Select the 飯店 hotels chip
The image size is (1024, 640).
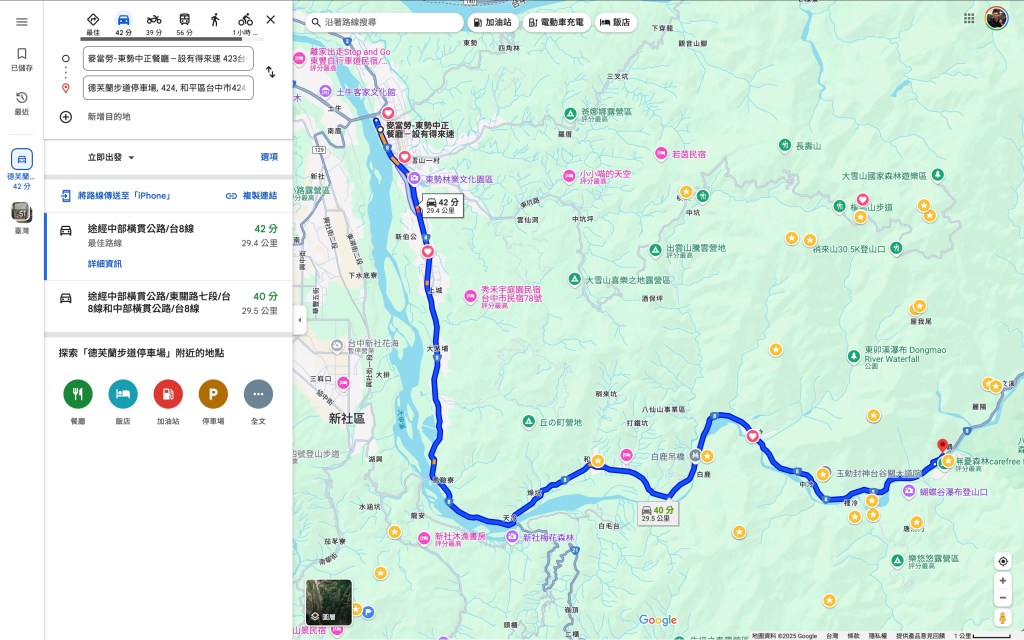tap(615, 22)
